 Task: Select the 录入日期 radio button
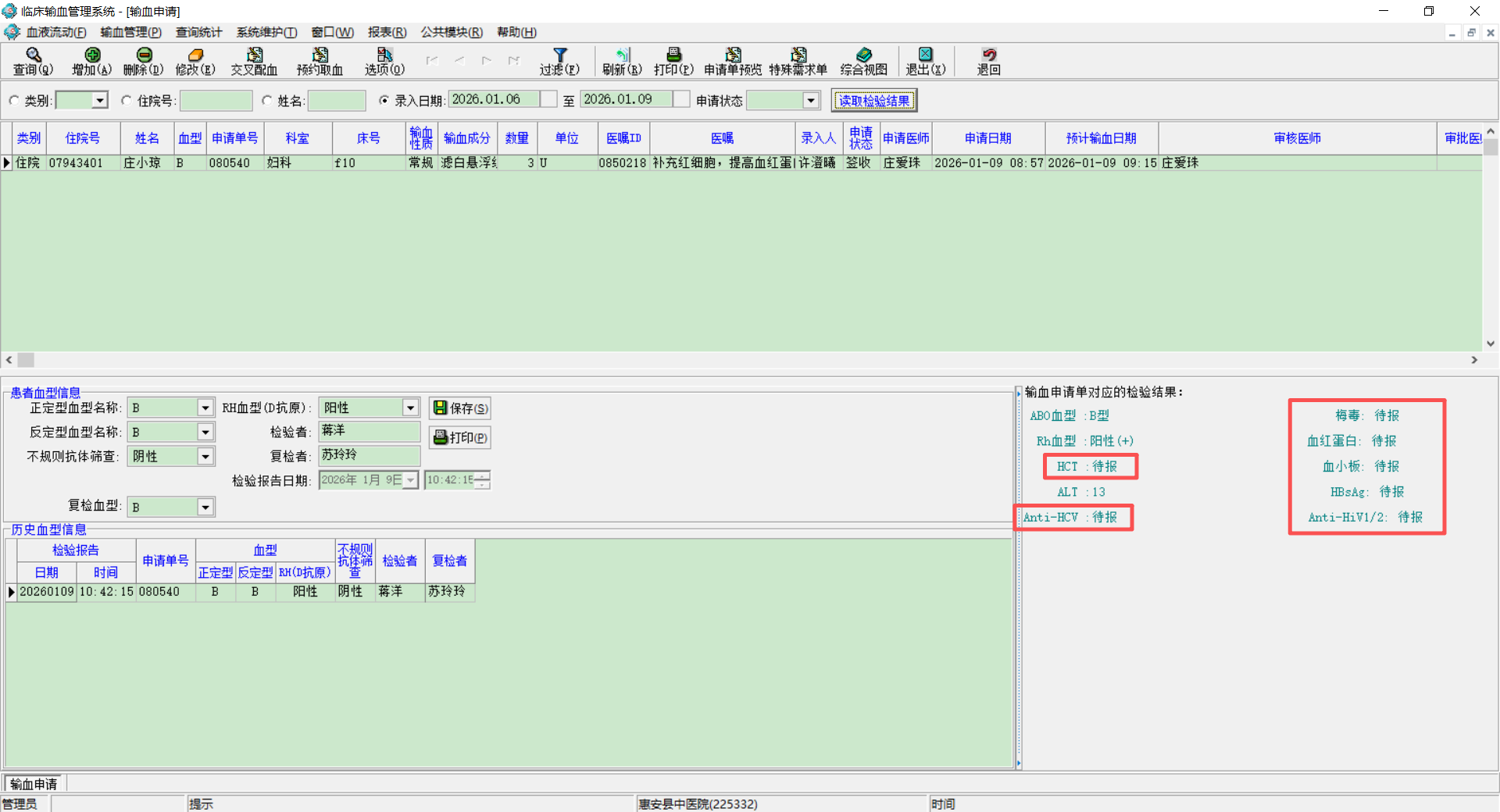pos(384,101)
